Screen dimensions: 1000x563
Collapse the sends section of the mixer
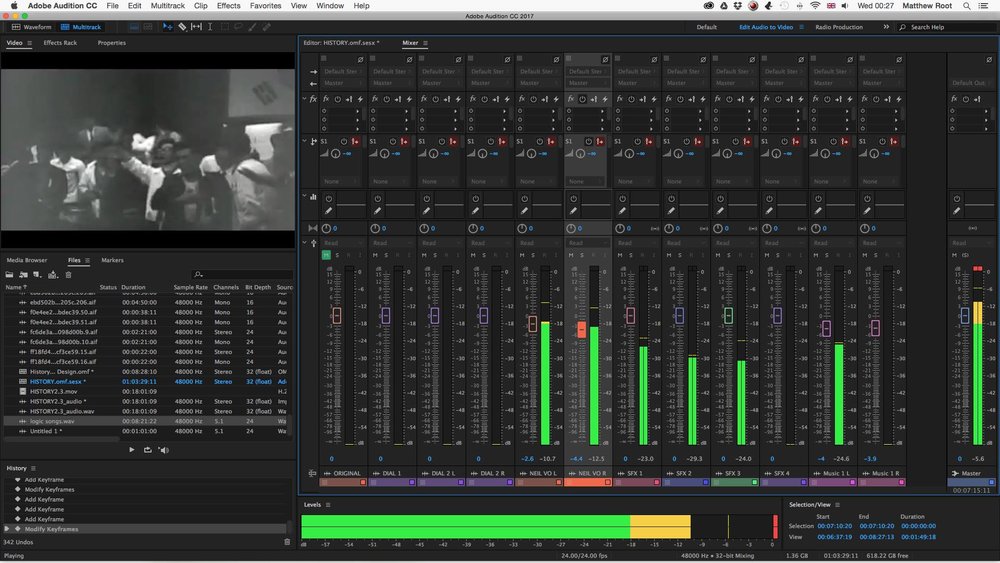(304, 141)
